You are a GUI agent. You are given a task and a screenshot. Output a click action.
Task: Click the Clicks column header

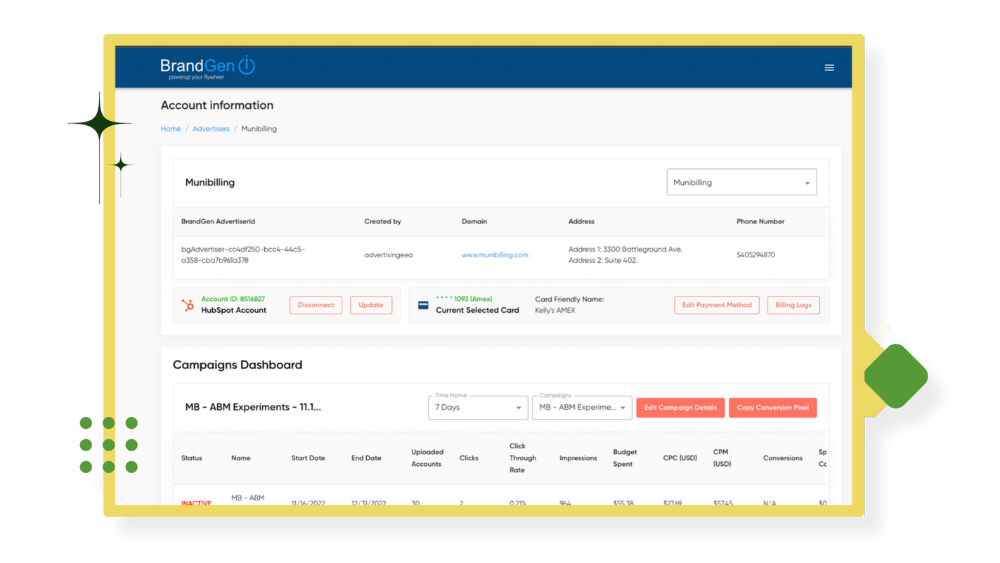tap(469, 458)
